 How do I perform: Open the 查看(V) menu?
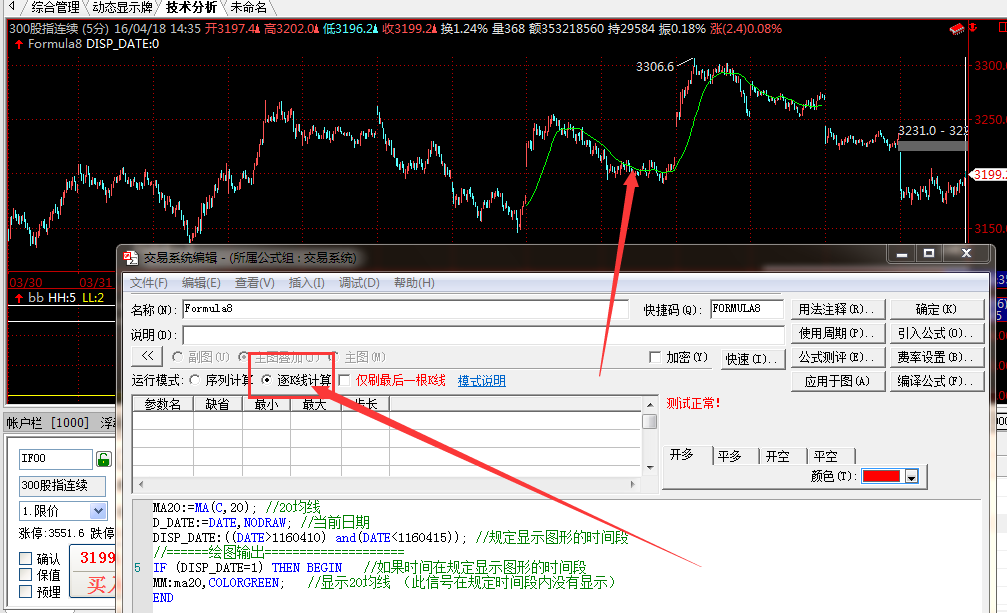(254, 283)
